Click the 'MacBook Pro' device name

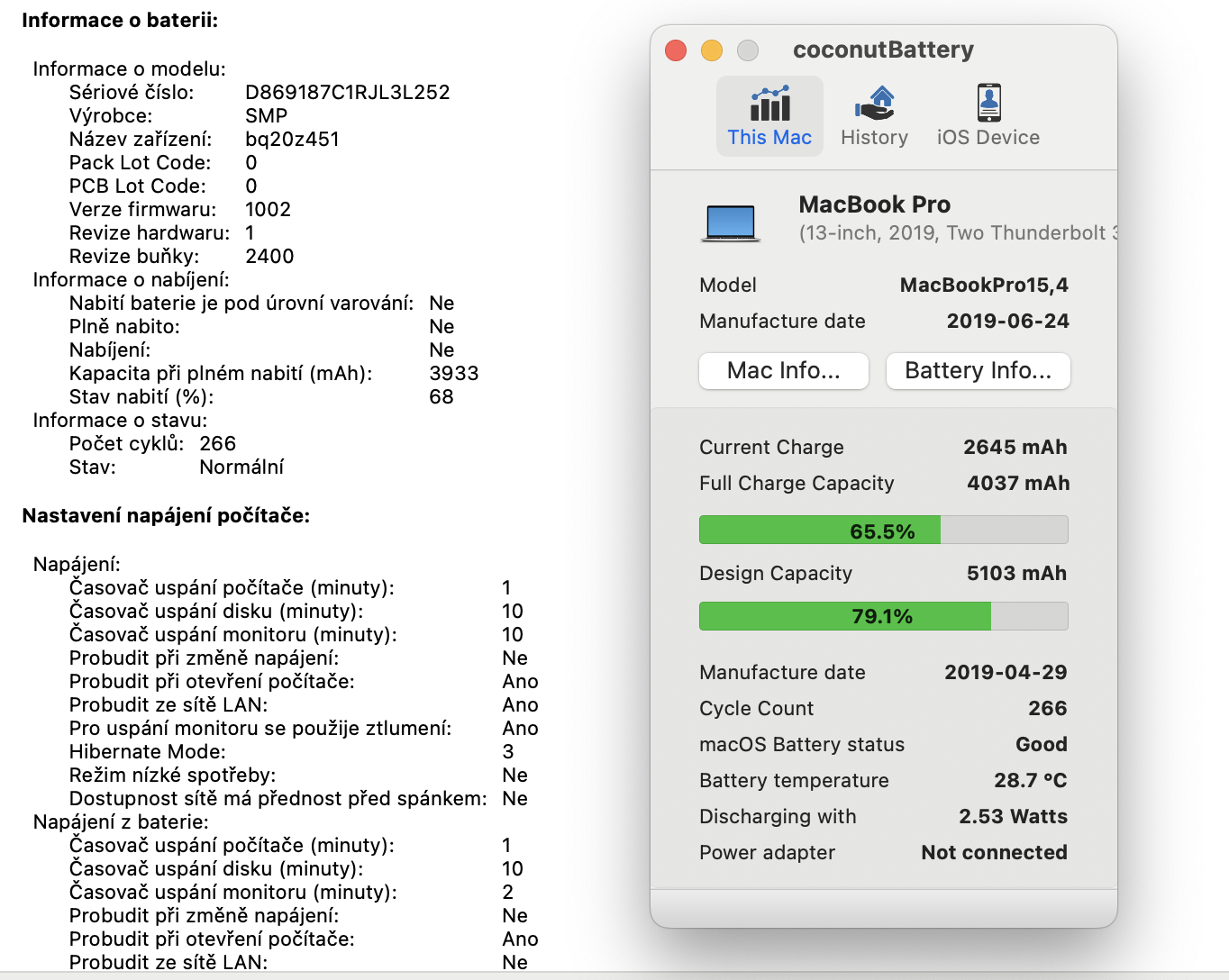pos(874,204)
